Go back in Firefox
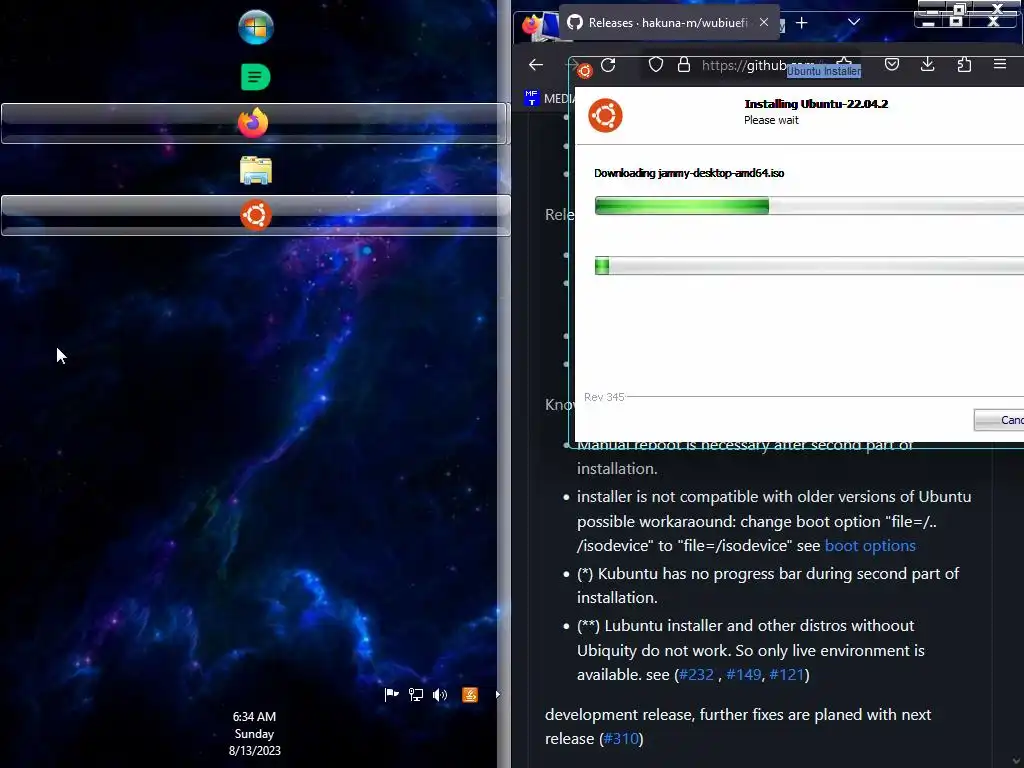Viewport: 1024px width, 768px height. click(x=536, y=65)
